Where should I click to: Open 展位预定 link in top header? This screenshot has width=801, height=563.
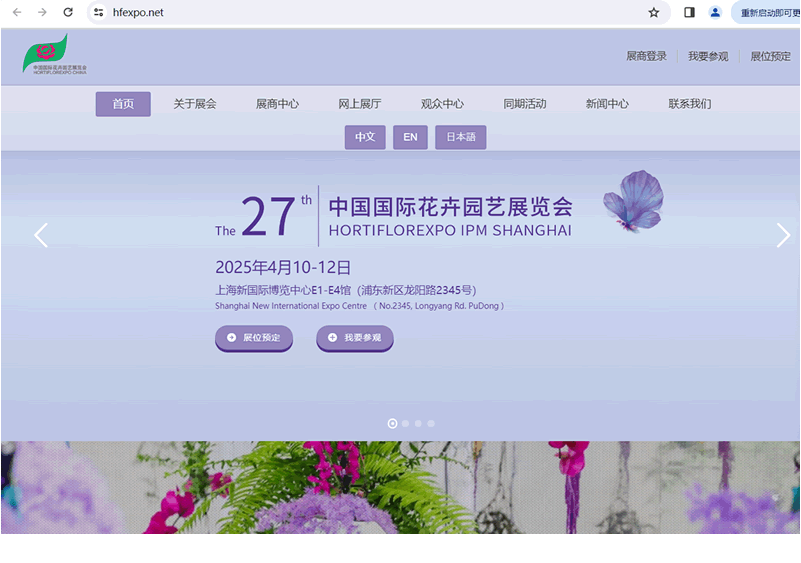(770, 56)
